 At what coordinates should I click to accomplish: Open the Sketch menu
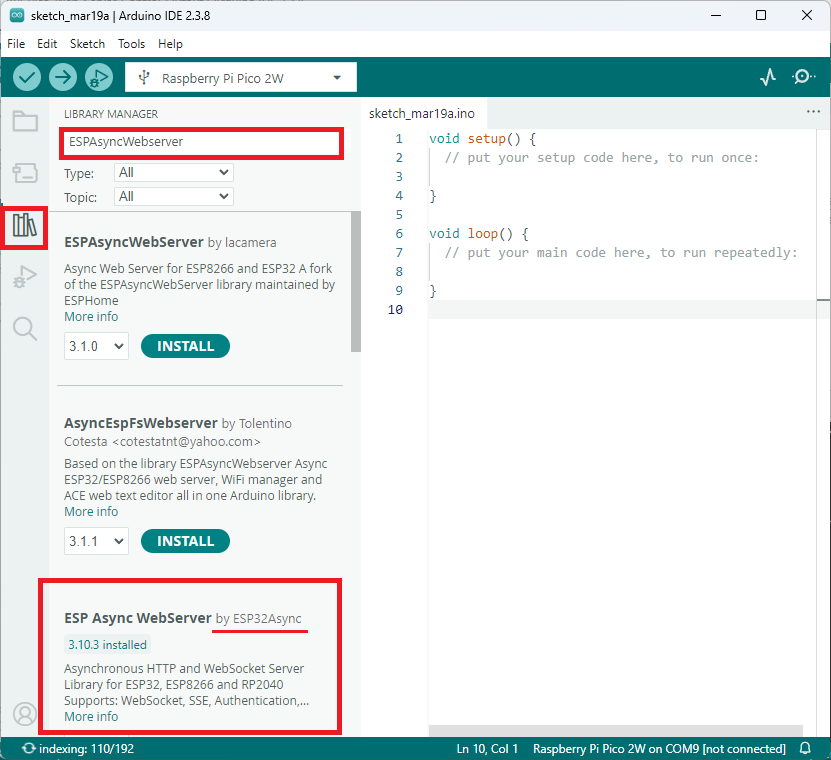tap(87, 44)
